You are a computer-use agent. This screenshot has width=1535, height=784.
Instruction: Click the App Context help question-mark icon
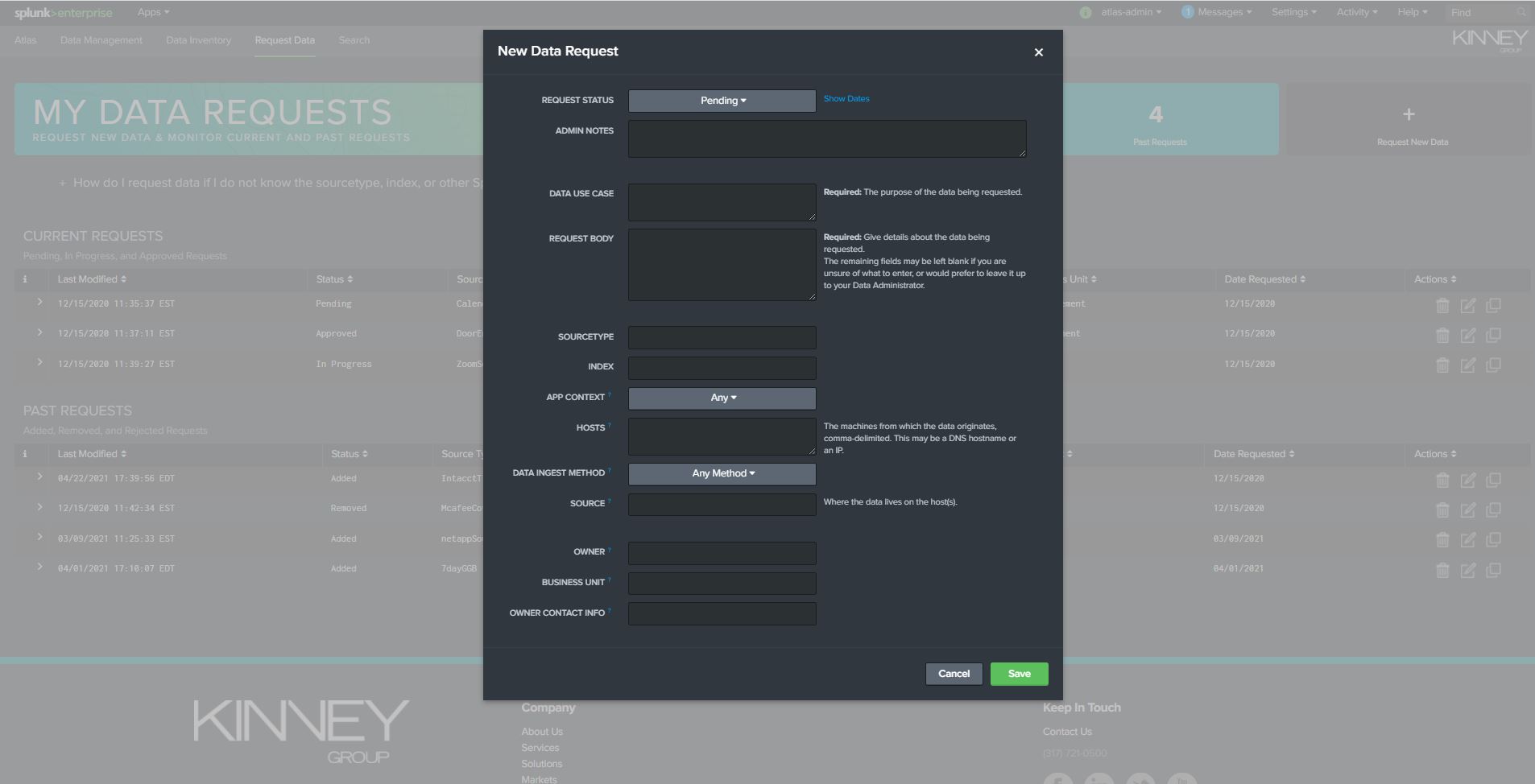coord(610,394)
